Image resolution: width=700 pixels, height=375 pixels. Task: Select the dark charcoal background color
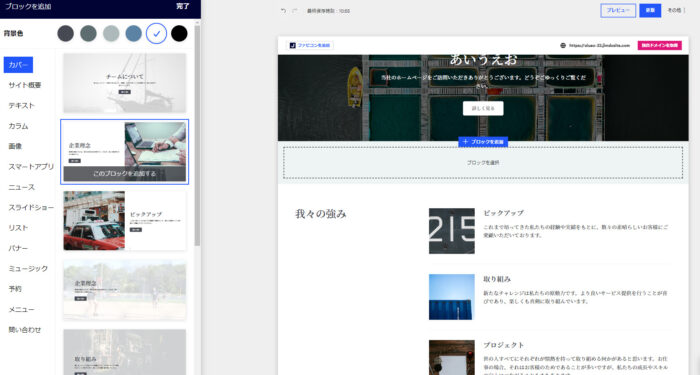click(x=66, y=33)
